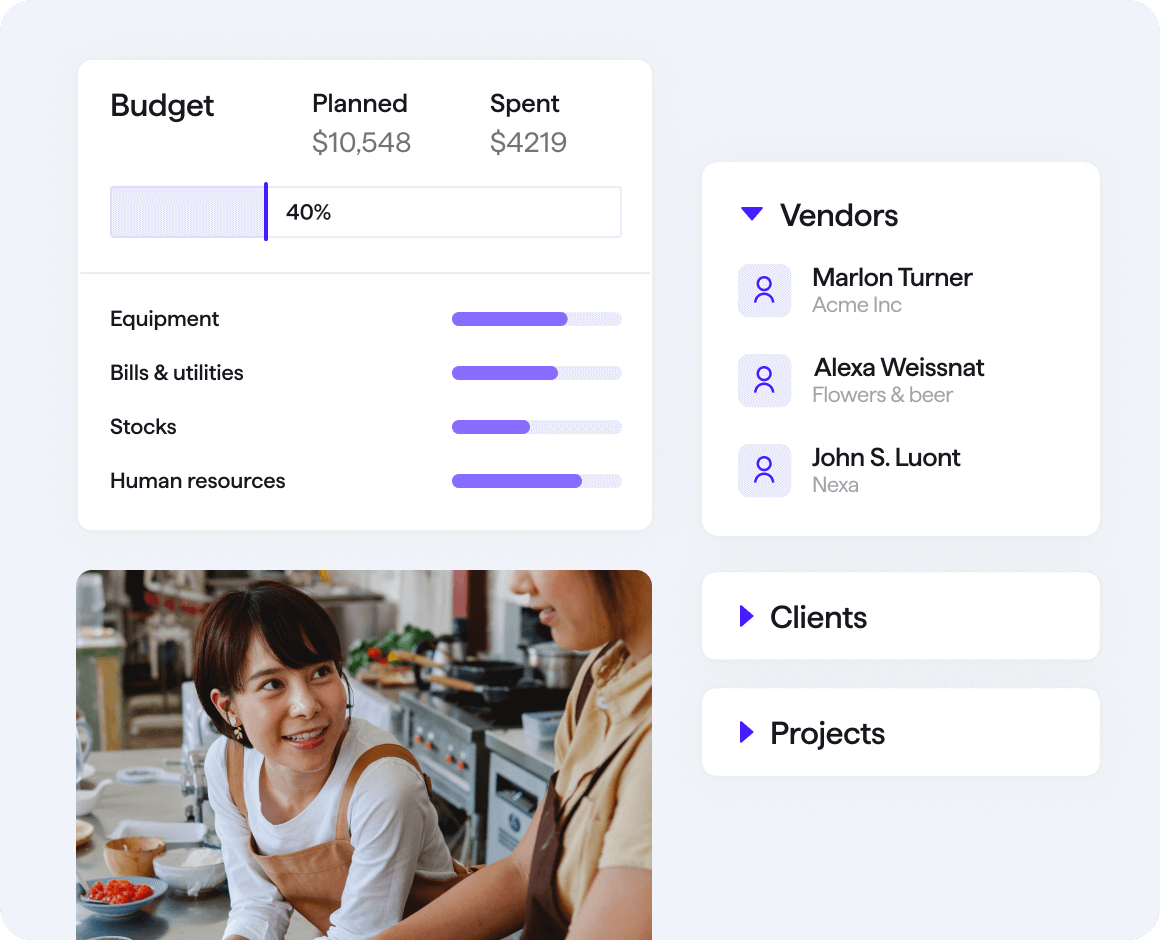This screenshot has width=1160, height=940.
Task: Click the 40% budget progress bar
Action: pos(365,212)
